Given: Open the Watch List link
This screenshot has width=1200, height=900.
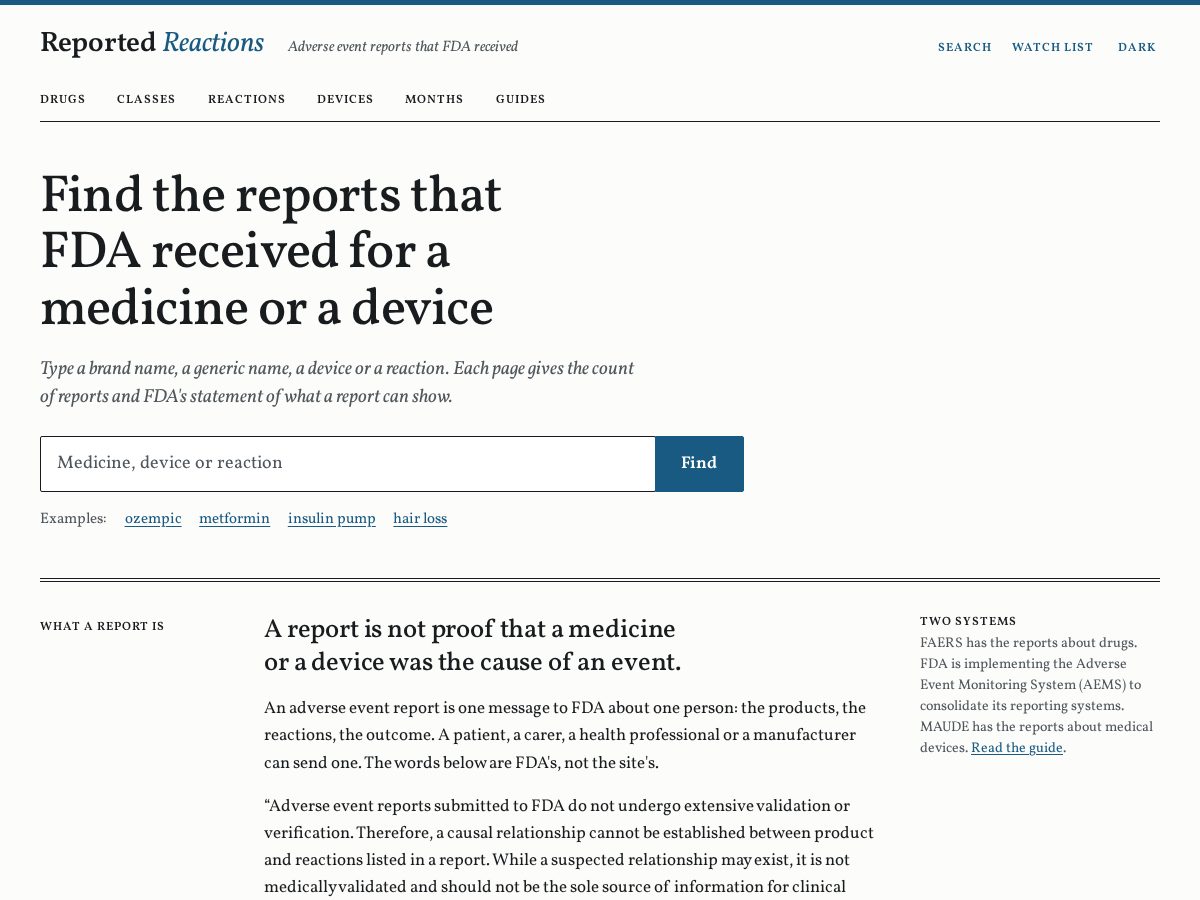Looking at the screenshot, I should pyautogui.click(x=1053, y=47).
